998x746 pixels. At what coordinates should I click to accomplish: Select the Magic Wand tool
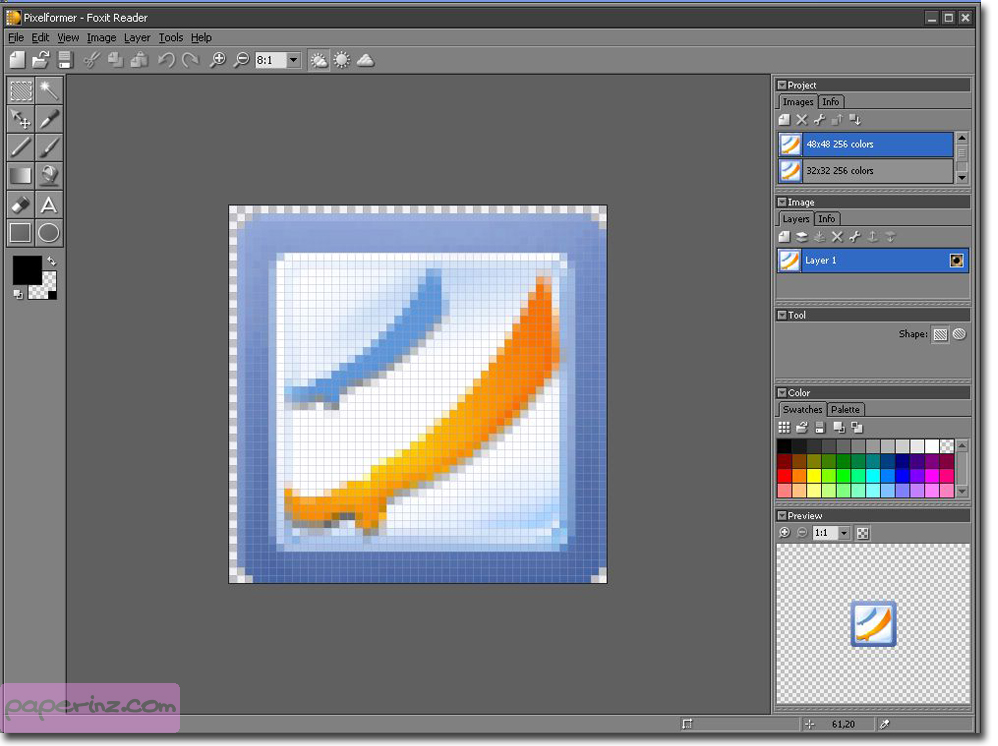[x=48, y=90]
